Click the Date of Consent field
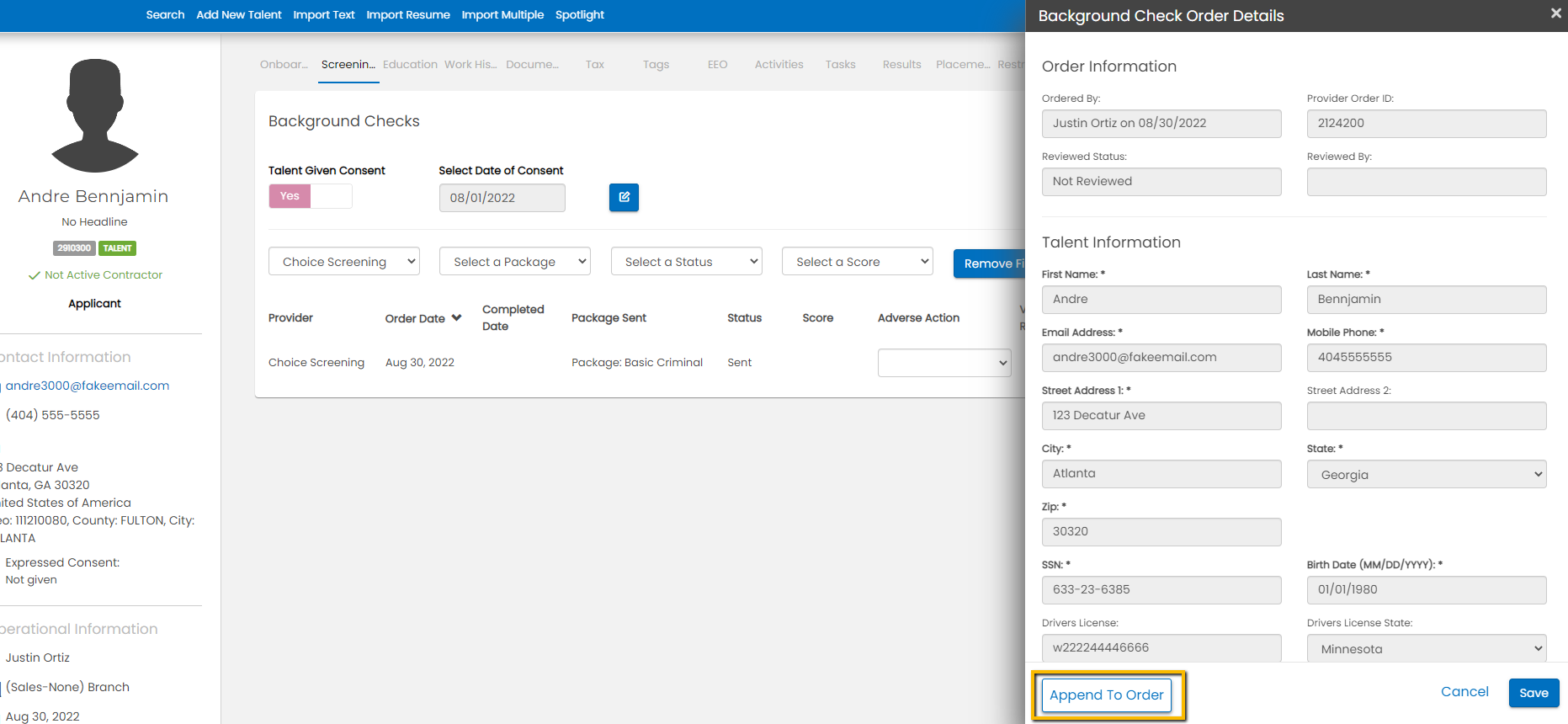Screen dimensions: 1568x724 [502, 198]
